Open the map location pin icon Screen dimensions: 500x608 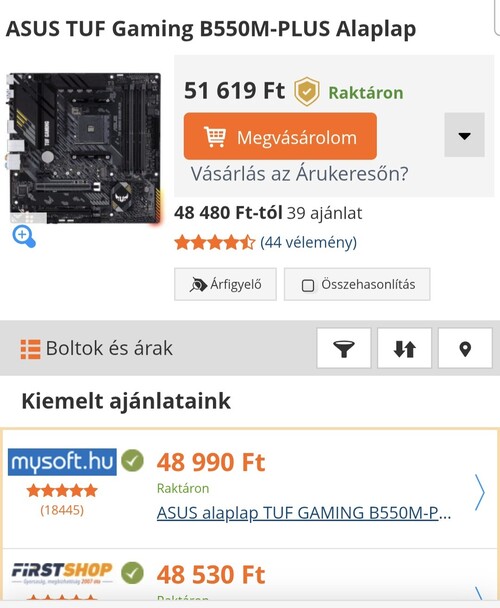point(465,348)
